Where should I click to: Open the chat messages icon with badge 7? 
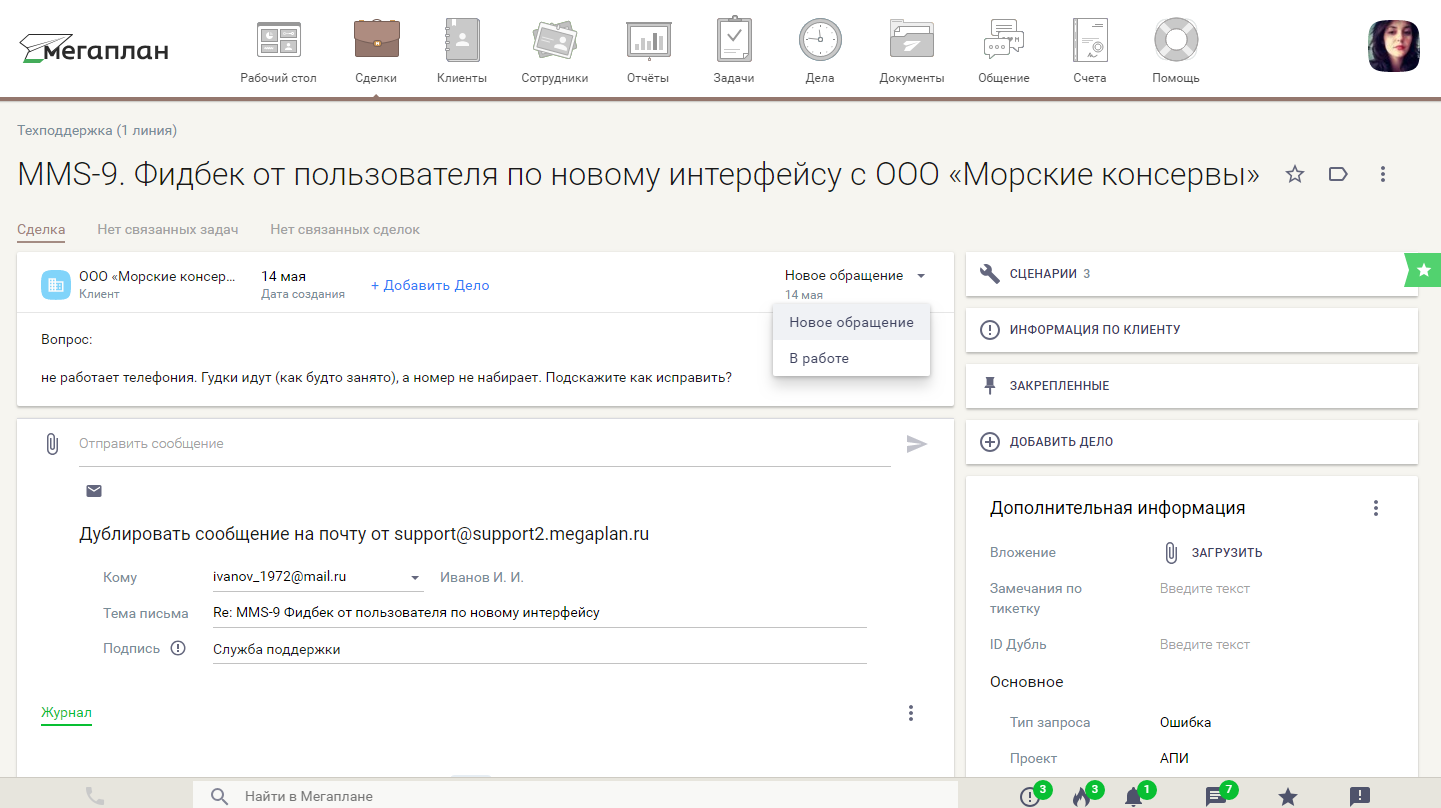[x=1216, y=796]
